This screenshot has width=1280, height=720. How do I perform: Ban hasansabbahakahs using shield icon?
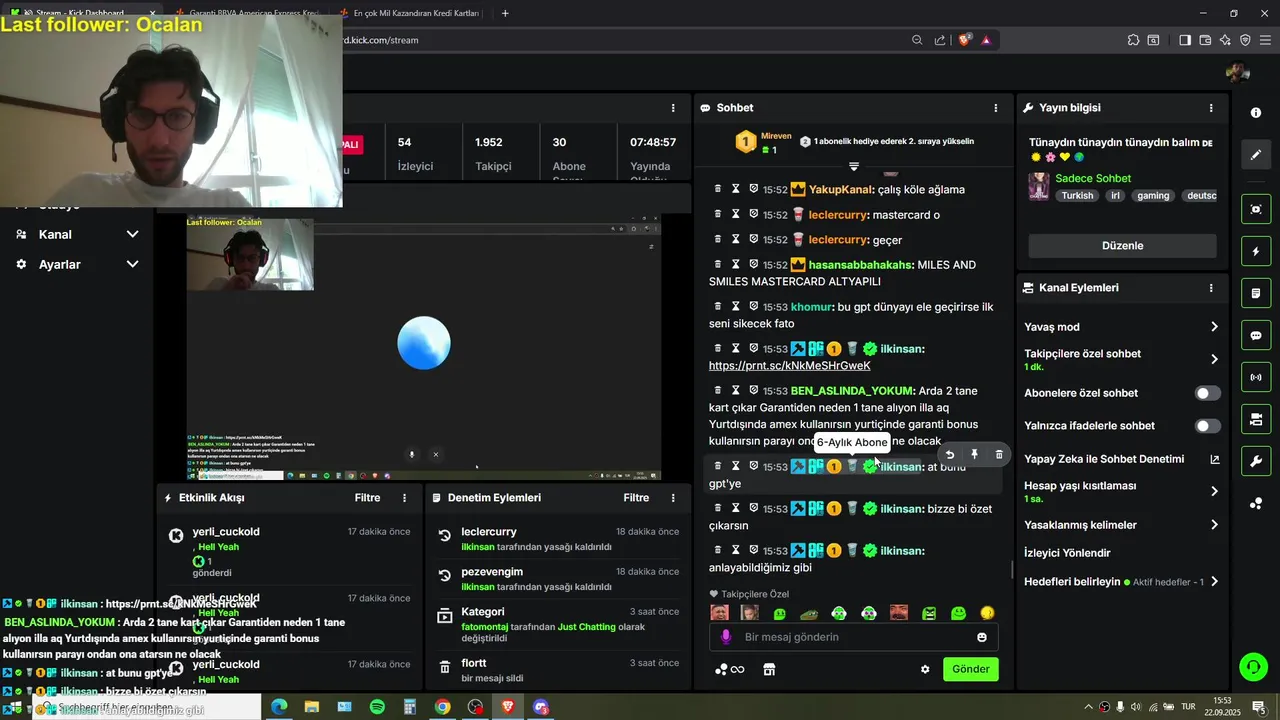point(753,264)
